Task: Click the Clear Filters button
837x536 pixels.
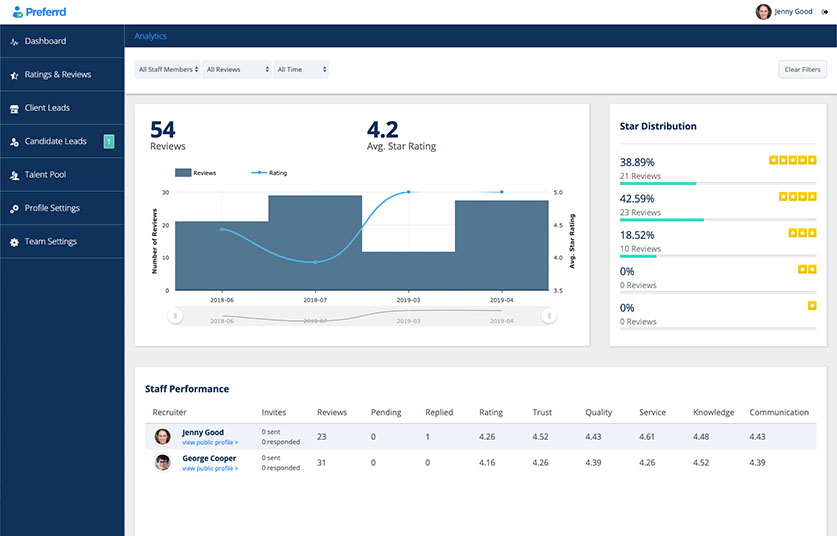Action: point(802,69)
